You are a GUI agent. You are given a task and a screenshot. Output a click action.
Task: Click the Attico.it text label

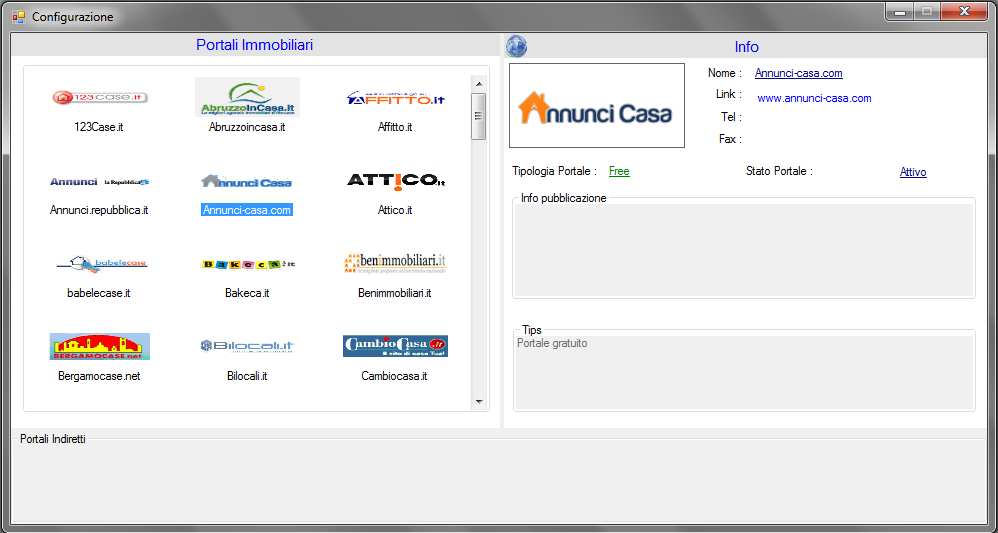click(x=395, y=210)
